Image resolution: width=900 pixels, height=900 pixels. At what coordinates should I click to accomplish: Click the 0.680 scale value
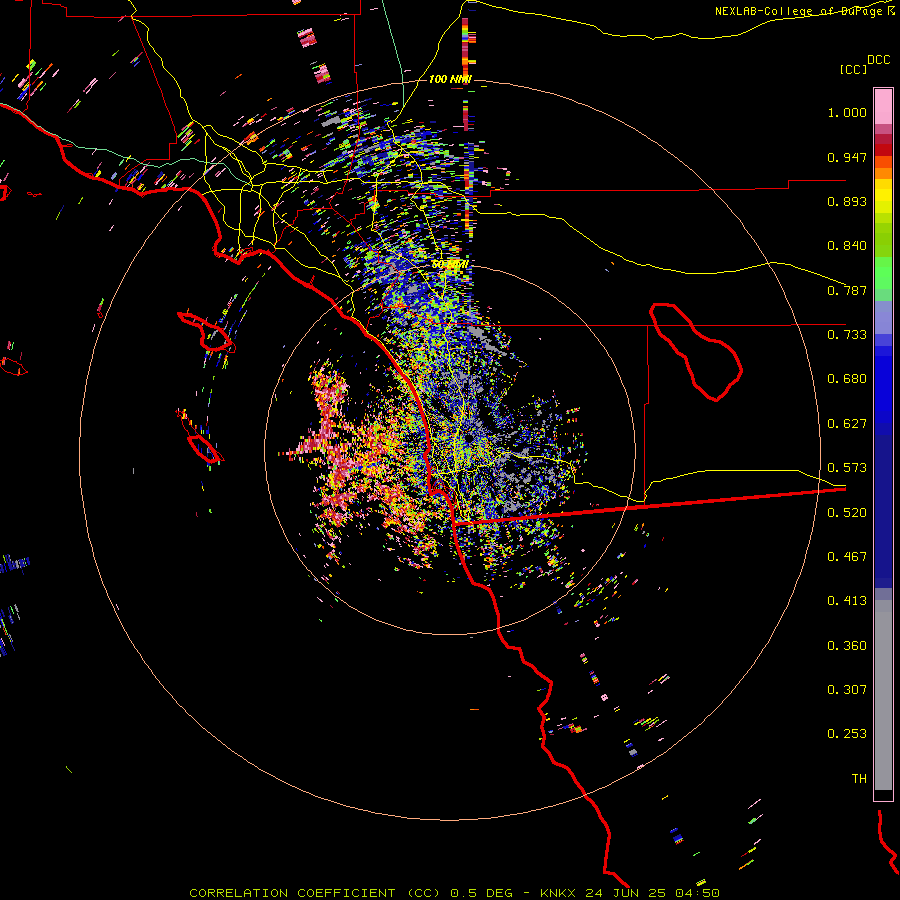[847, 379]
